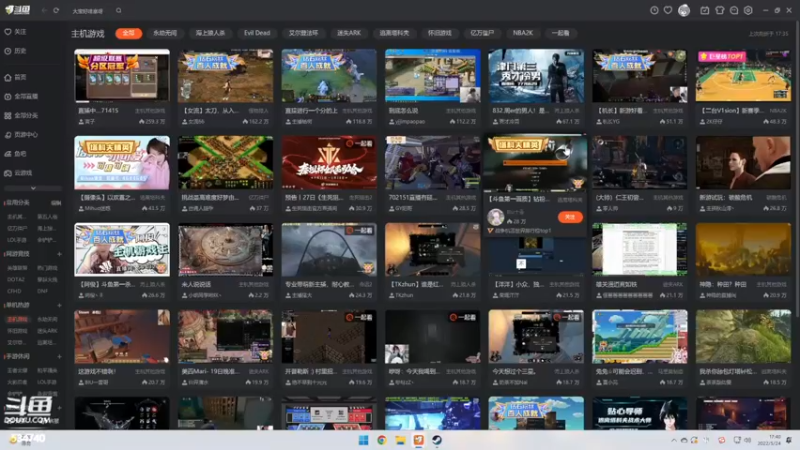Select the 艾尔登法环 filter tab
The height and width of the screenshot is (450, 800).
(303, 33)
